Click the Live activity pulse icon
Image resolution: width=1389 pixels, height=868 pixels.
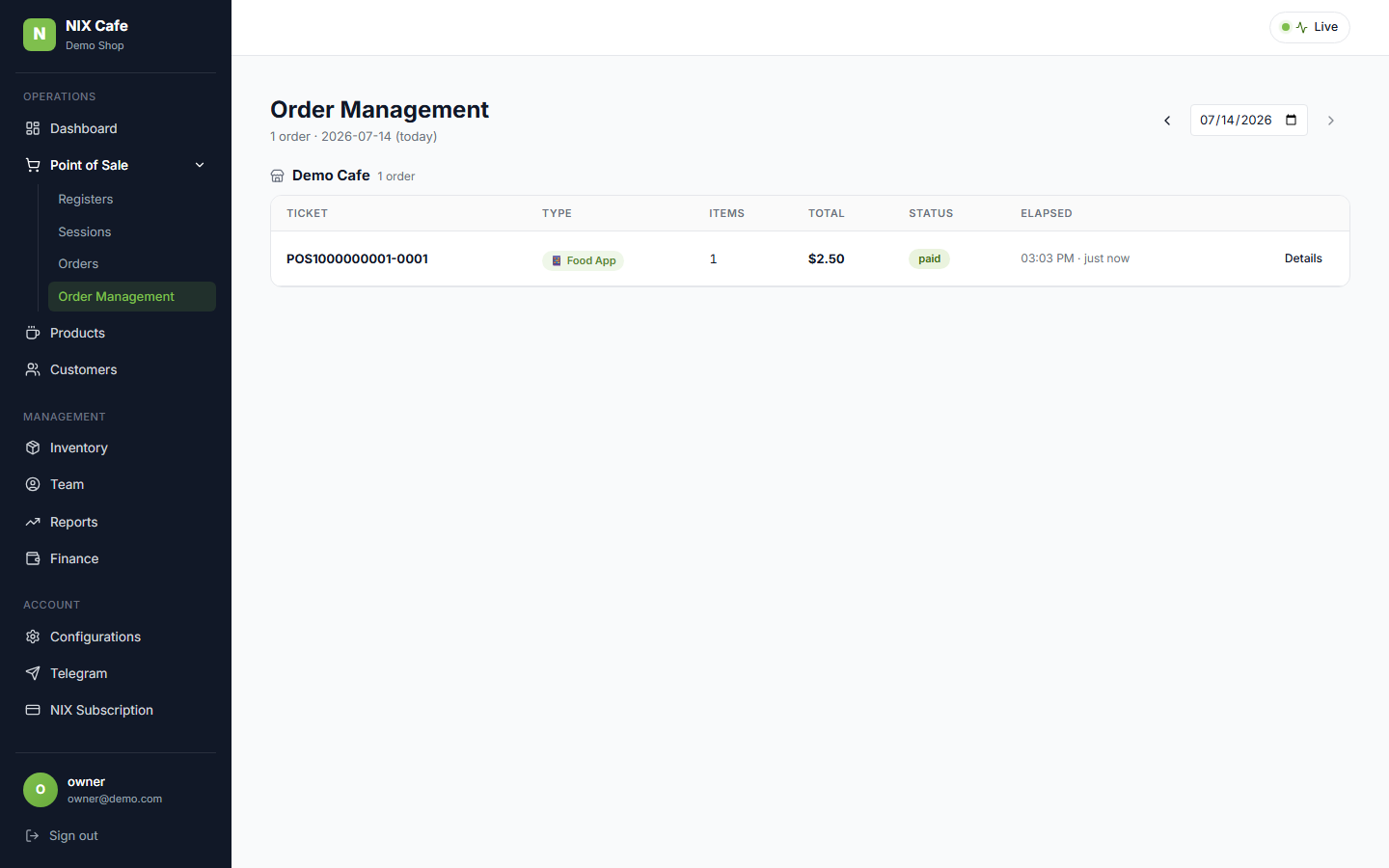coord(1302,27)
